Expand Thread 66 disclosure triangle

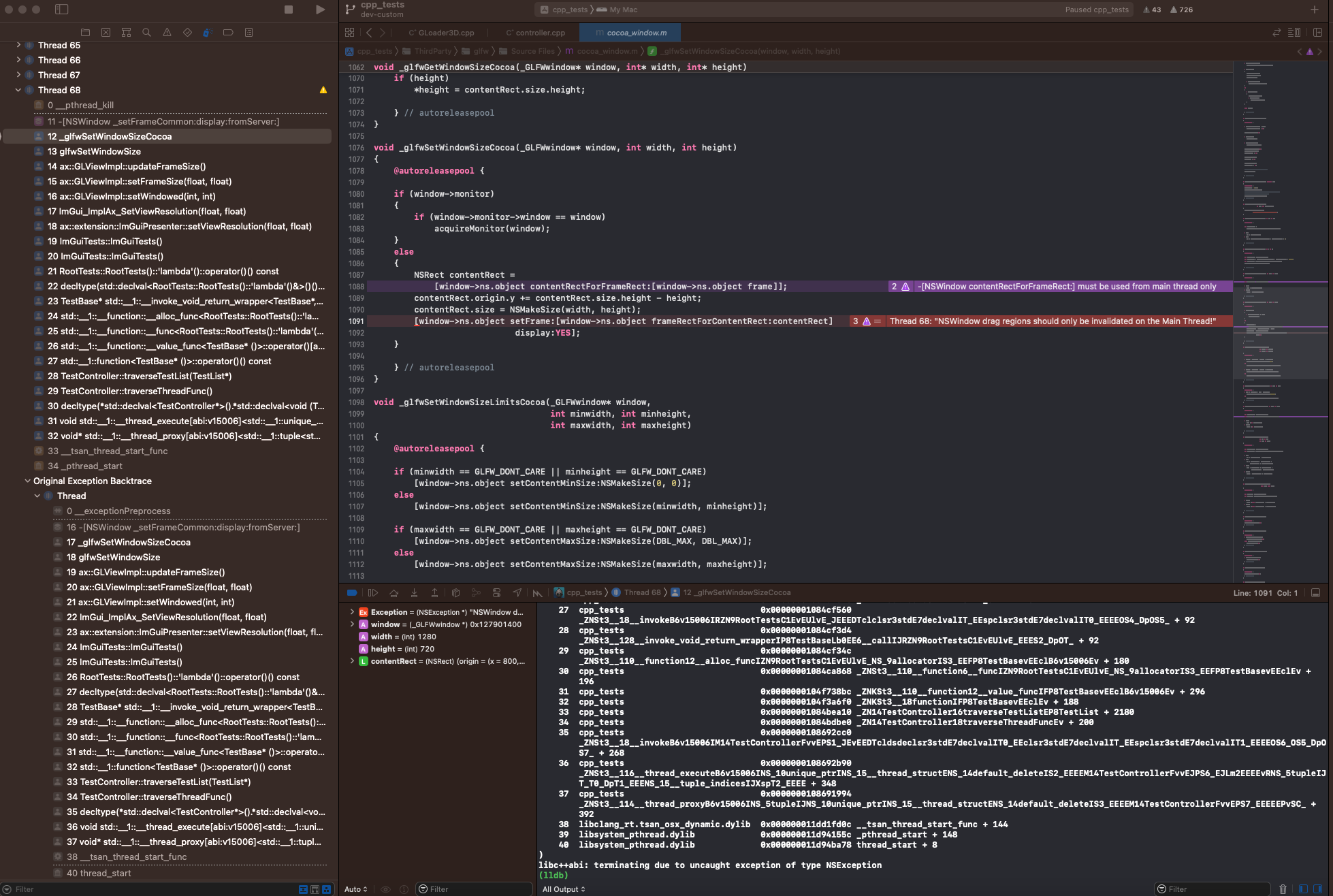coord(18,60)
